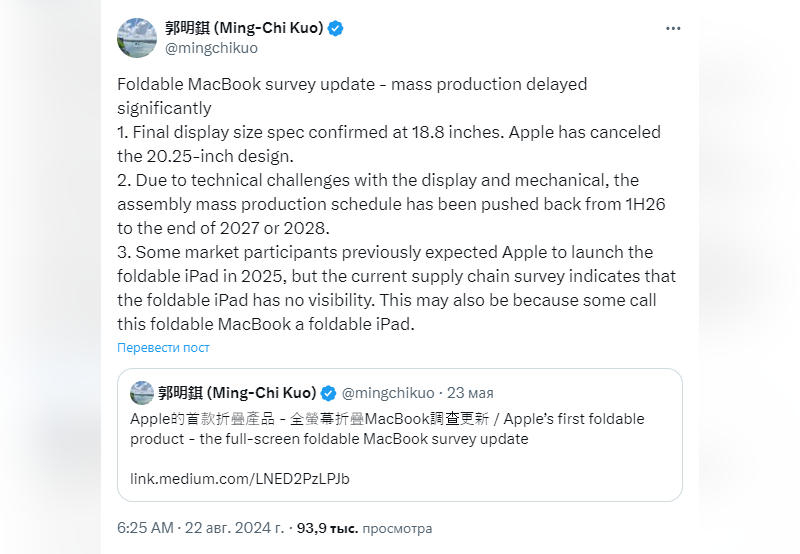Click the @mingchikuo handle in the quoted post

(389, 392)
